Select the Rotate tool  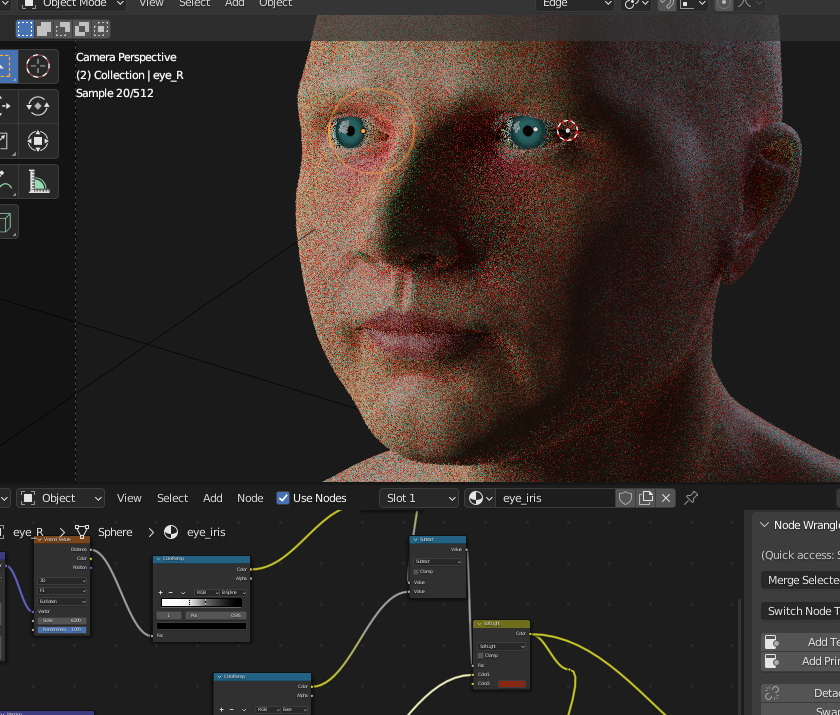coord(38,104)
